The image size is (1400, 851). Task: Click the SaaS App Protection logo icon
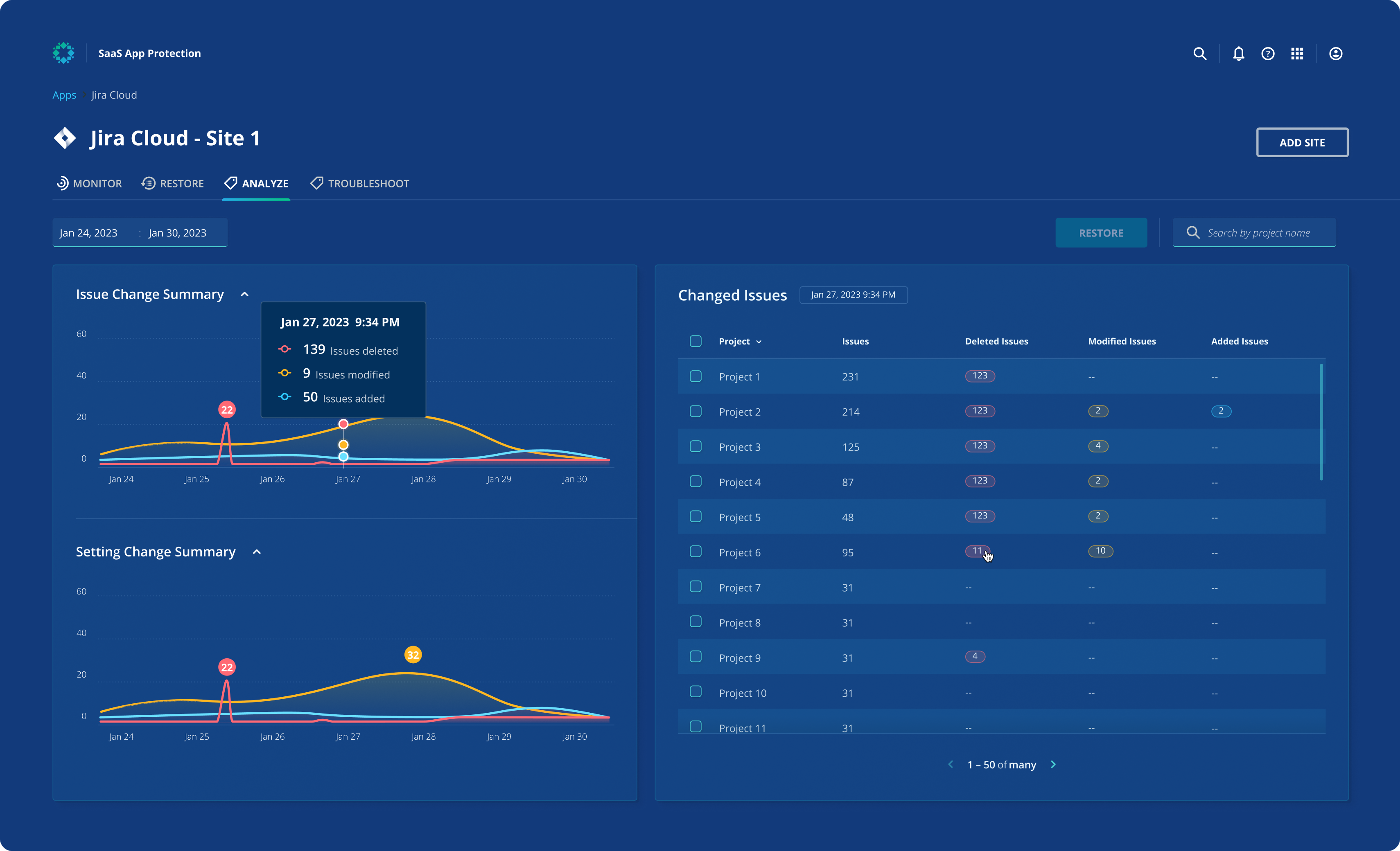pos(63,53)
